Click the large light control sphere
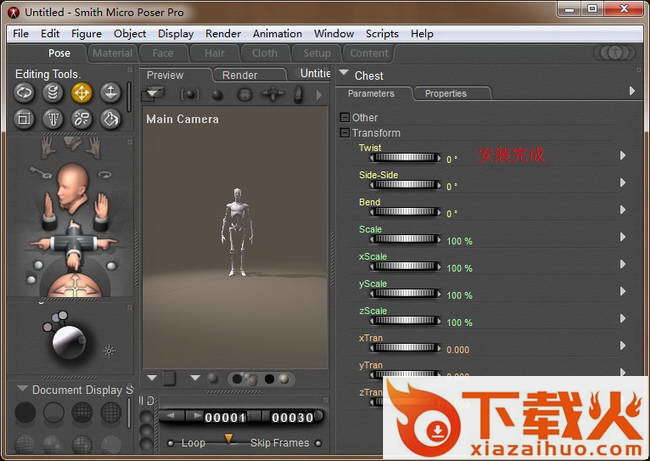 pyautogui.click(x=69, y=342)
